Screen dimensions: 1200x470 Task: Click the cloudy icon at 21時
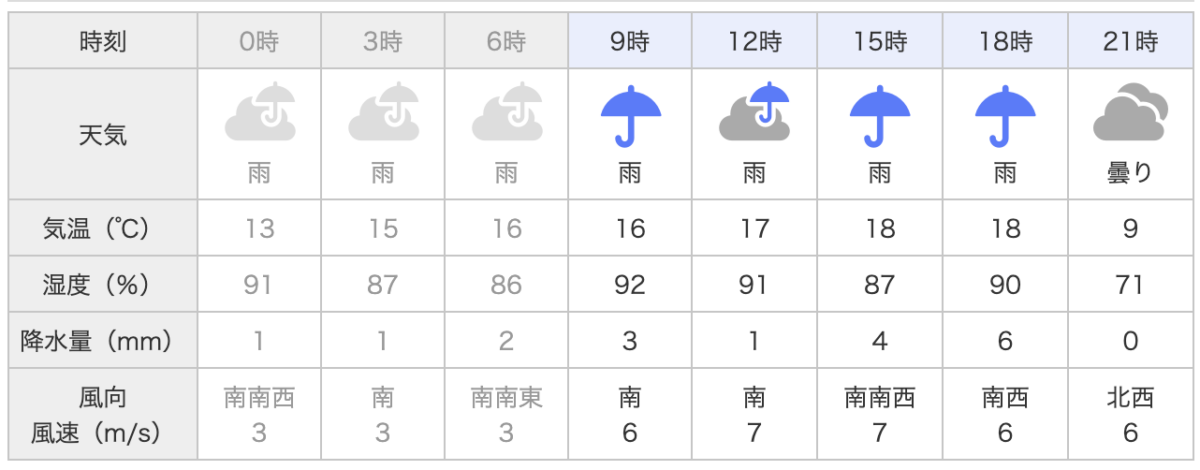click(x=1130, y=114)
